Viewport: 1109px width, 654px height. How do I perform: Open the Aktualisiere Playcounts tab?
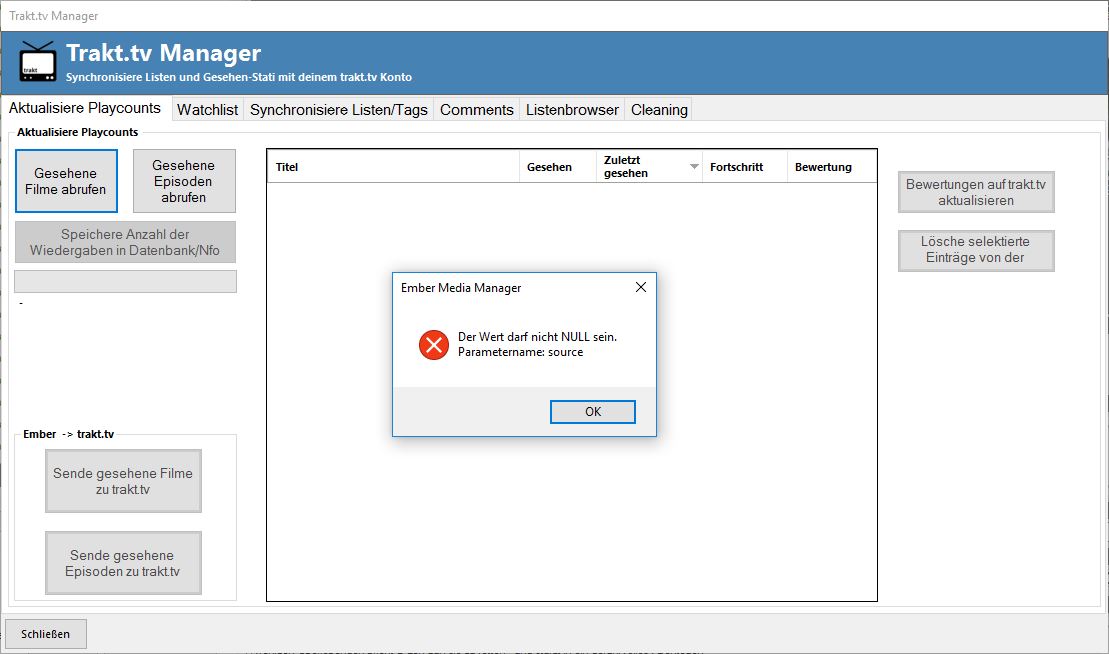pyautogui.click(x=85, y=108)
